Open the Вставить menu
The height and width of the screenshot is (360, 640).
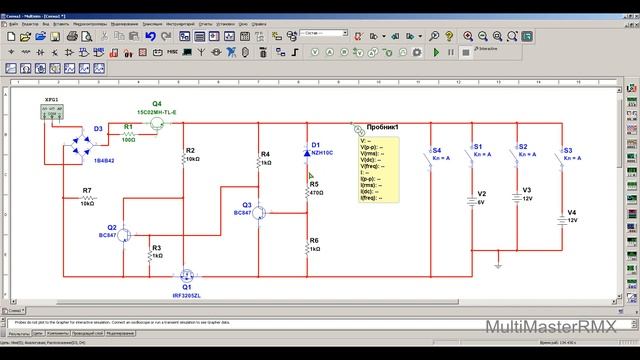[61, 24]
